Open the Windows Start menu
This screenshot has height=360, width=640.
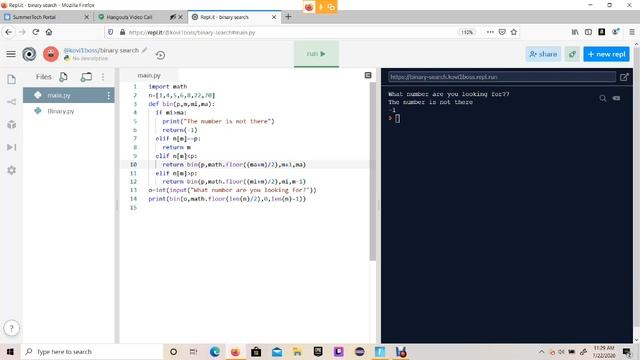click(10, 352)
